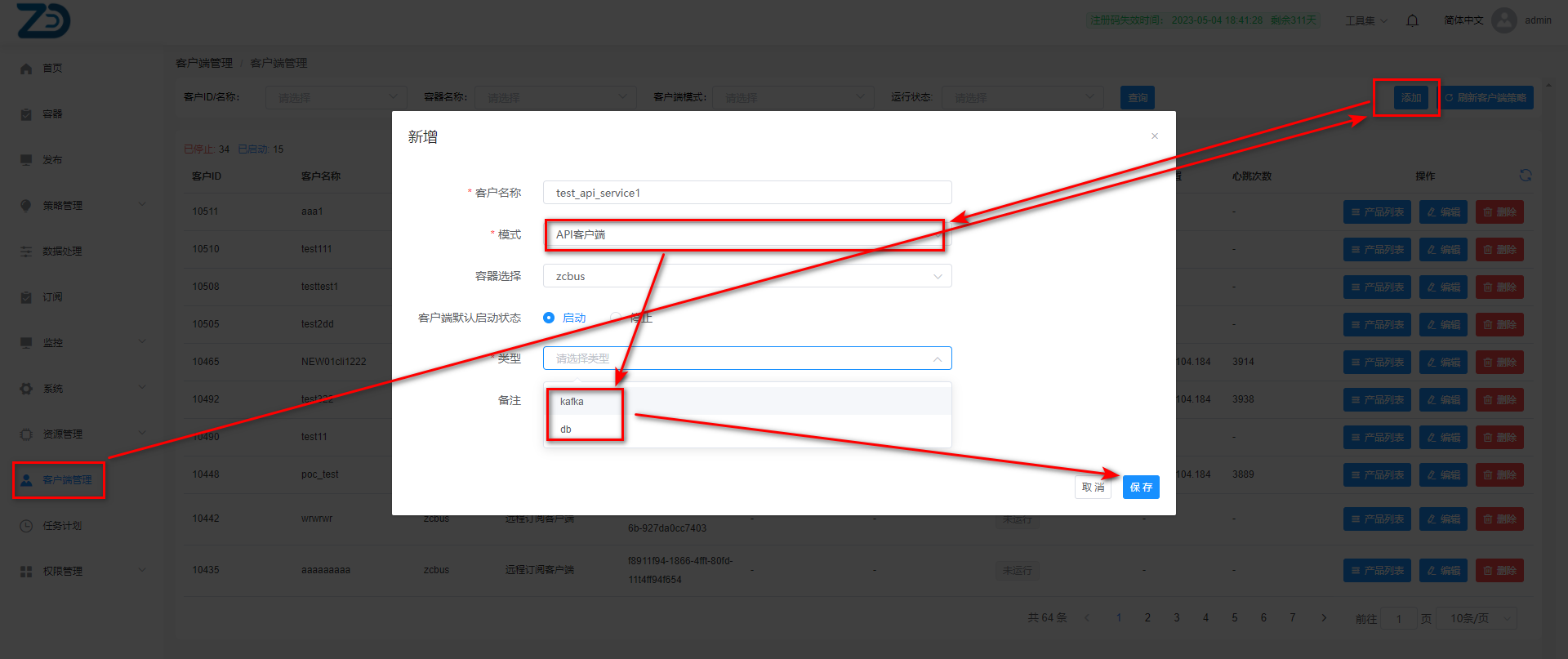
Task: Expand the 工具集 dropdown in the header
Action: [1365, 20]
